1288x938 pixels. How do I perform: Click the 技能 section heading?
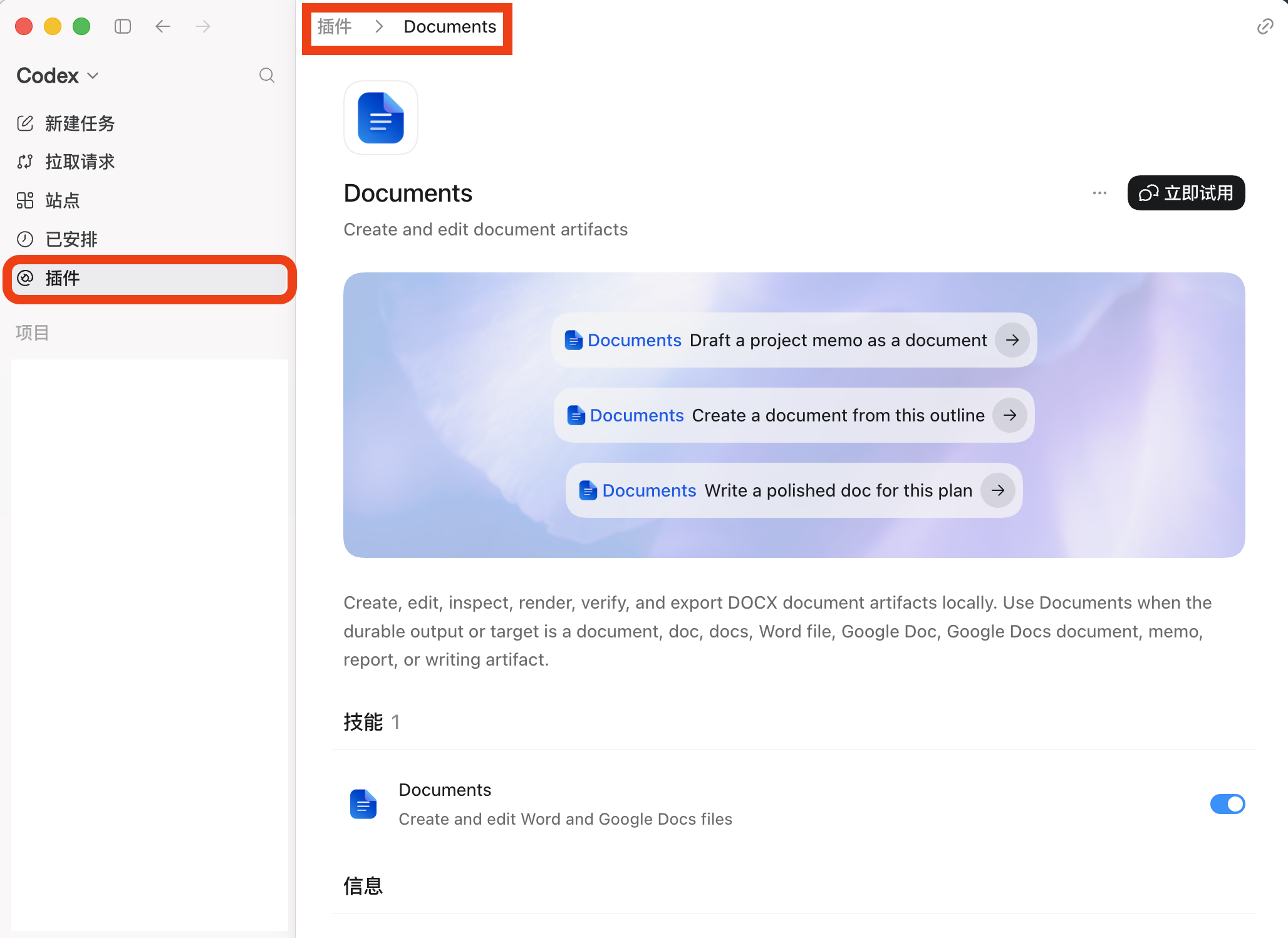pos(363,722)
